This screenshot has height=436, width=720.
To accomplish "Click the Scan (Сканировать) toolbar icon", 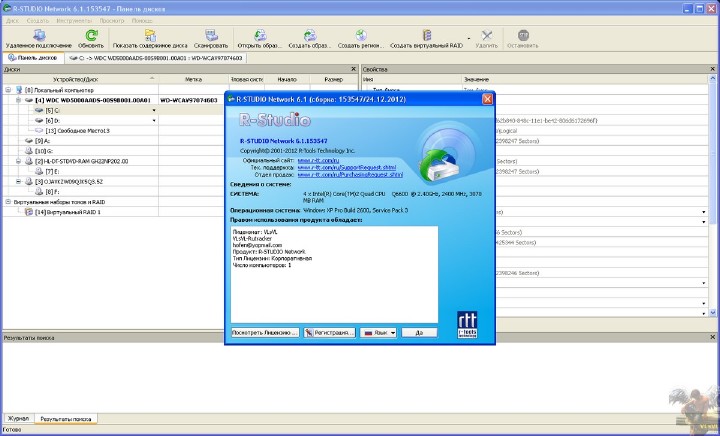I will 210,36.
